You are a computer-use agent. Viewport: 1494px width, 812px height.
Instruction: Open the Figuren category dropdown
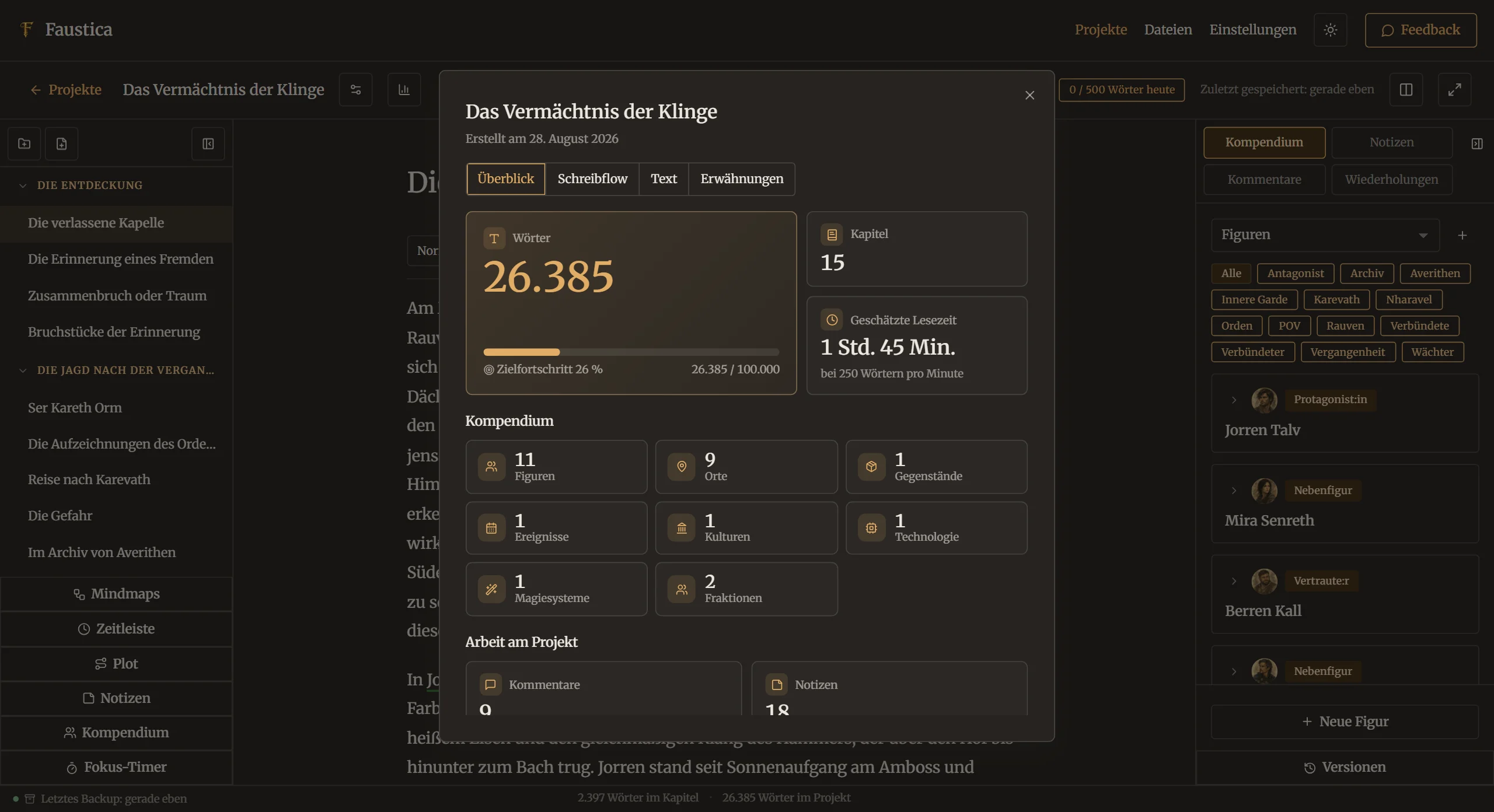click(1325, 235)
